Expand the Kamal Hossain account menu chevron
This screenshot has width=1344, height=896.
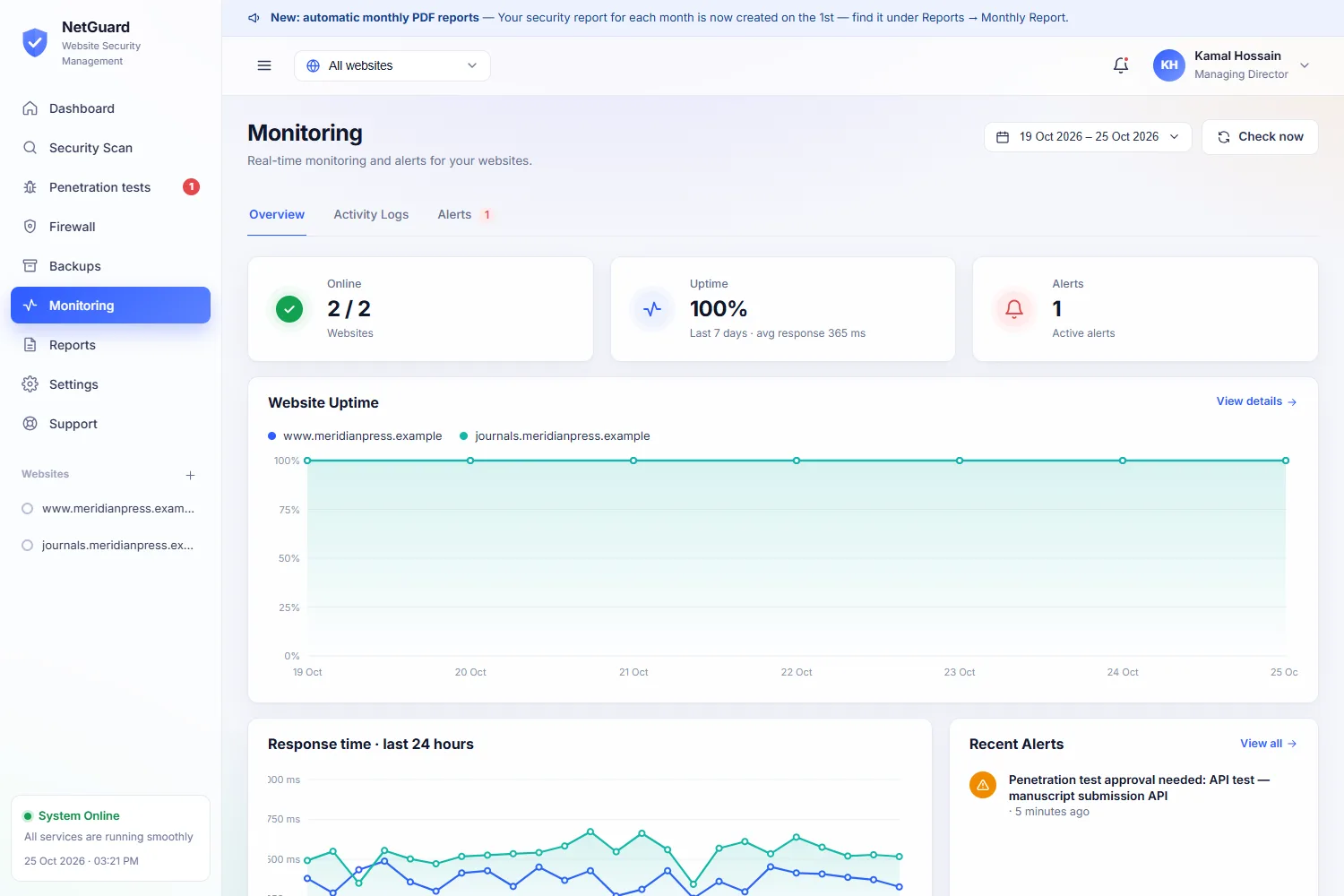1305,65
